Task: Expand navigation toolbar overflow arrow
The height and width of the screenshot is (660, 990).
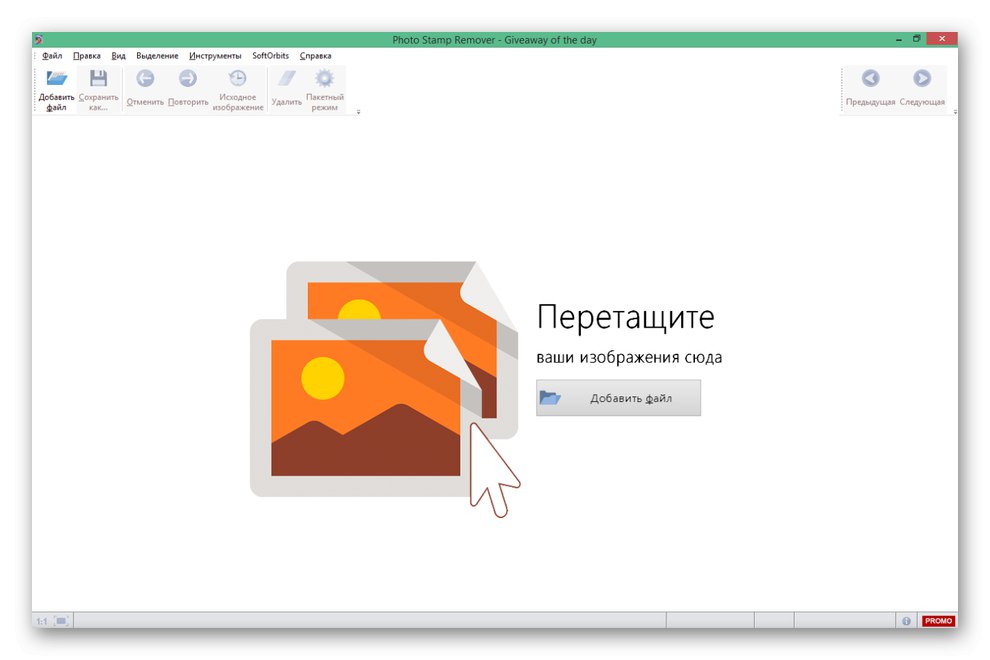Action: [x=955, y=112]
